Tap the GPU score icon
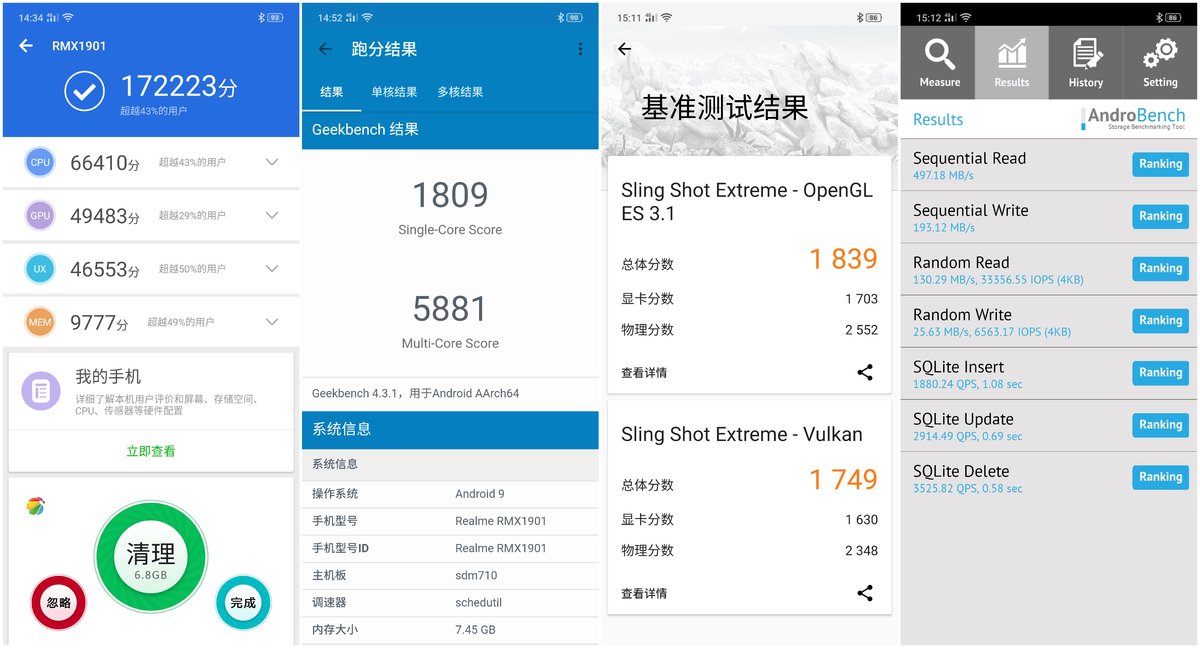The width and height of the screenshot is (1200, 648). tap(40, 215)
